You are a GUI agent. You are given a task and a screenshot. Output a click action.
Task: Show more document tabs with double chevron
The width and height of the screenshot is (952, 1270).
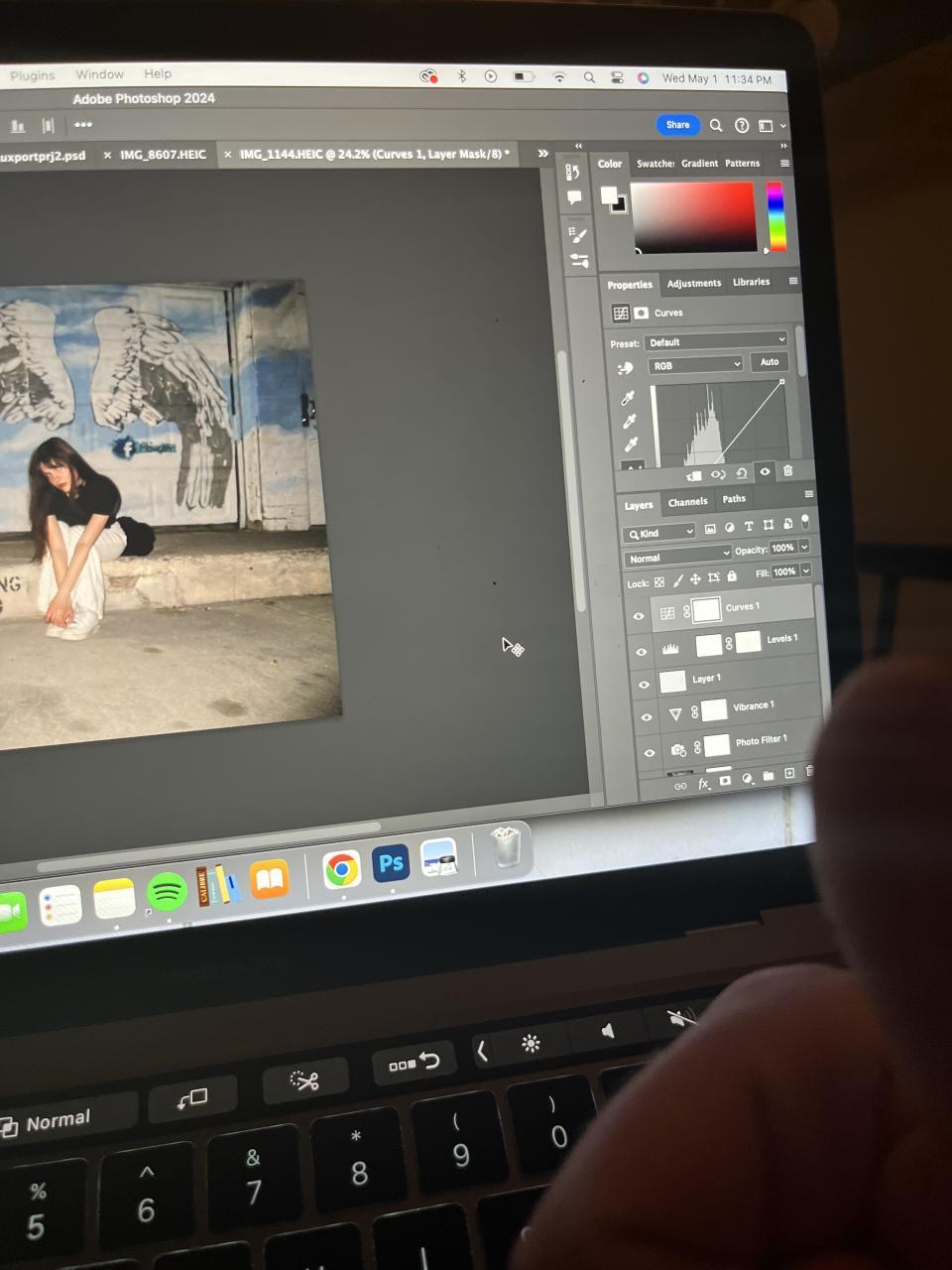pyautogui.click(x=542, y=154)
